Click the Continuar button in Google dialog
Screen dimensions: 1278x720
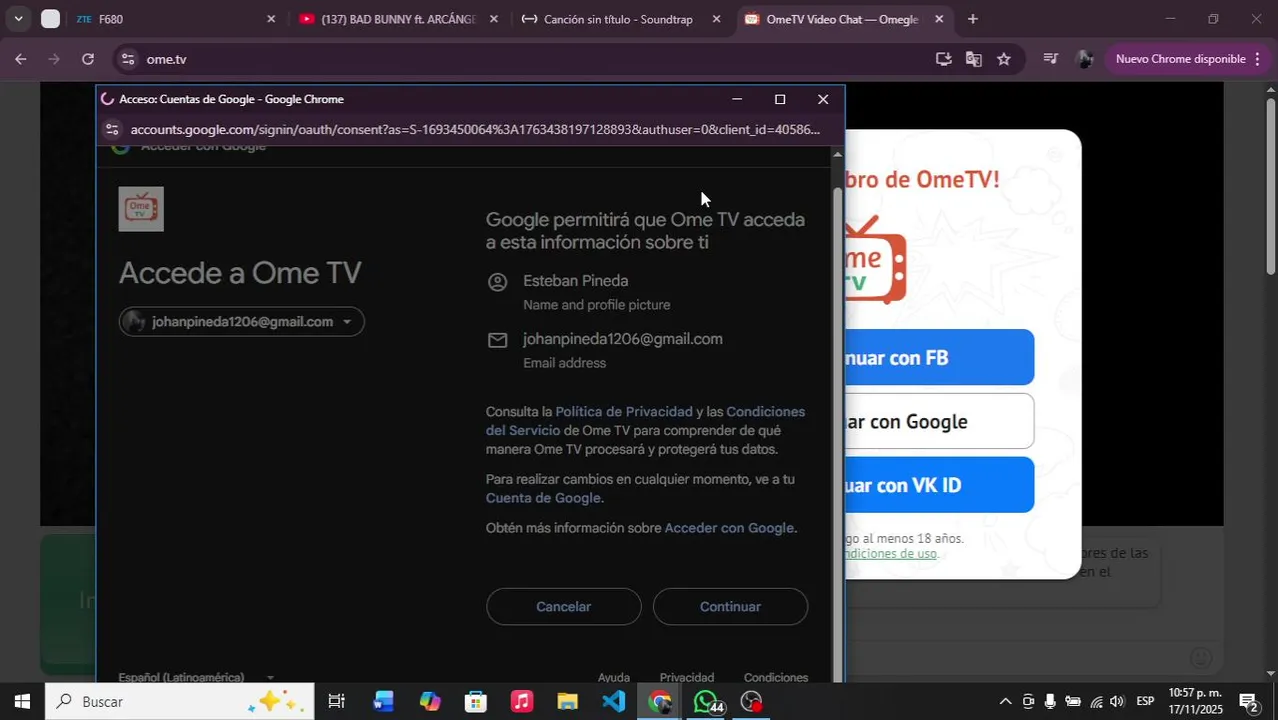[x=730, y=607]
